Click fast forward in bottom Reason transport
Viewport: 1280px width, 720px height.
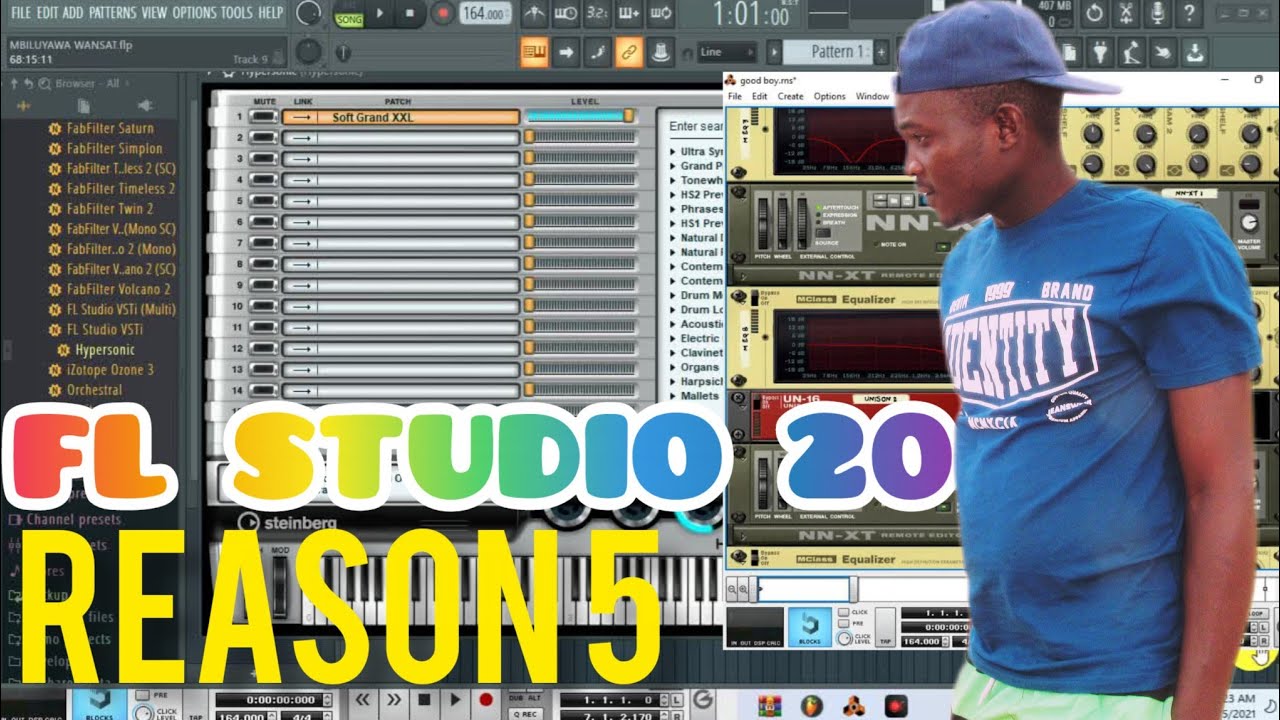pyautogui.click(x=394, y=700)
